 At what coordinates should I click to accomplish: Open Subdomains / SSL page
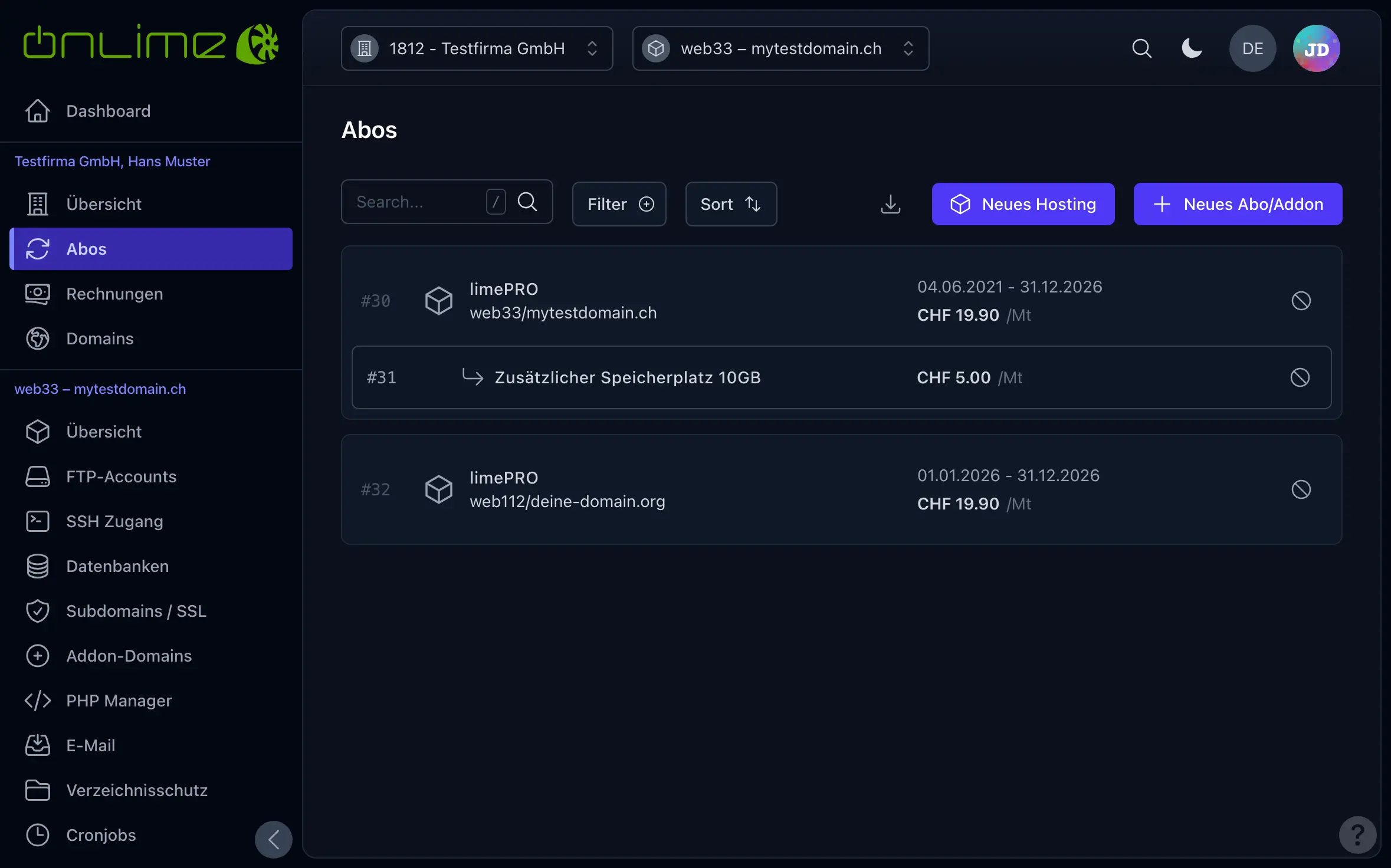[x=151, y=611]
